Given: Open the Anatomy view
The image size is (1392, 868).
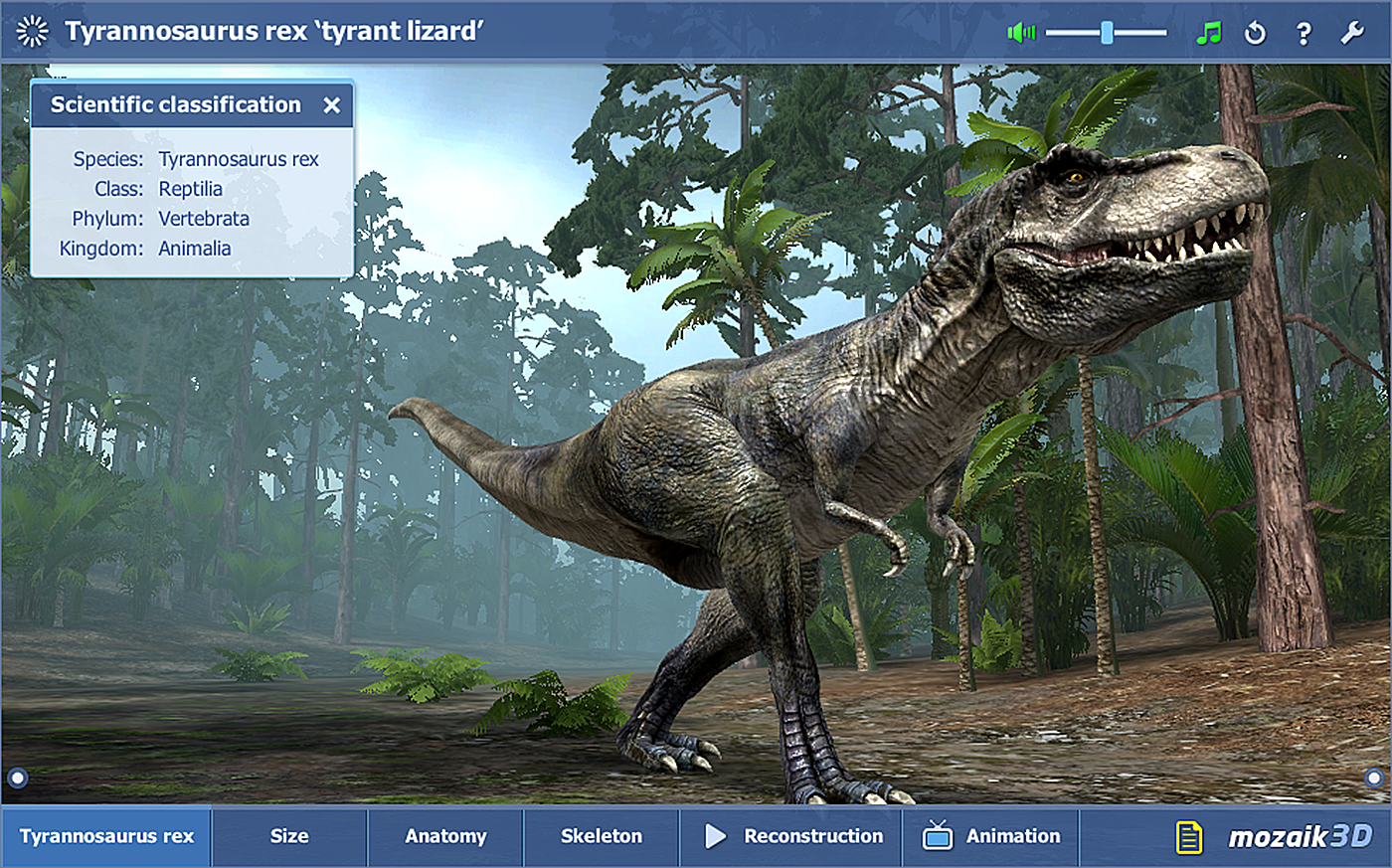Looking at the screenshot, I should (x=445, y=836).
